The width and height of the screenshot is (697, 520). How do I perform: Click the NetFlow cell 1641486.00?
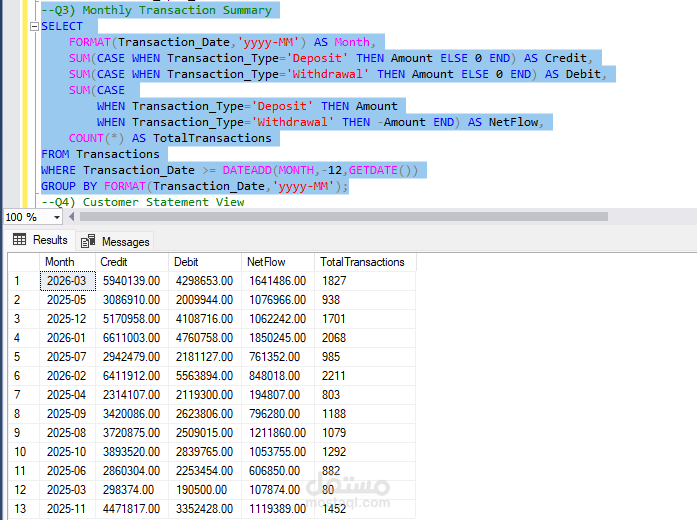[278, 281]
